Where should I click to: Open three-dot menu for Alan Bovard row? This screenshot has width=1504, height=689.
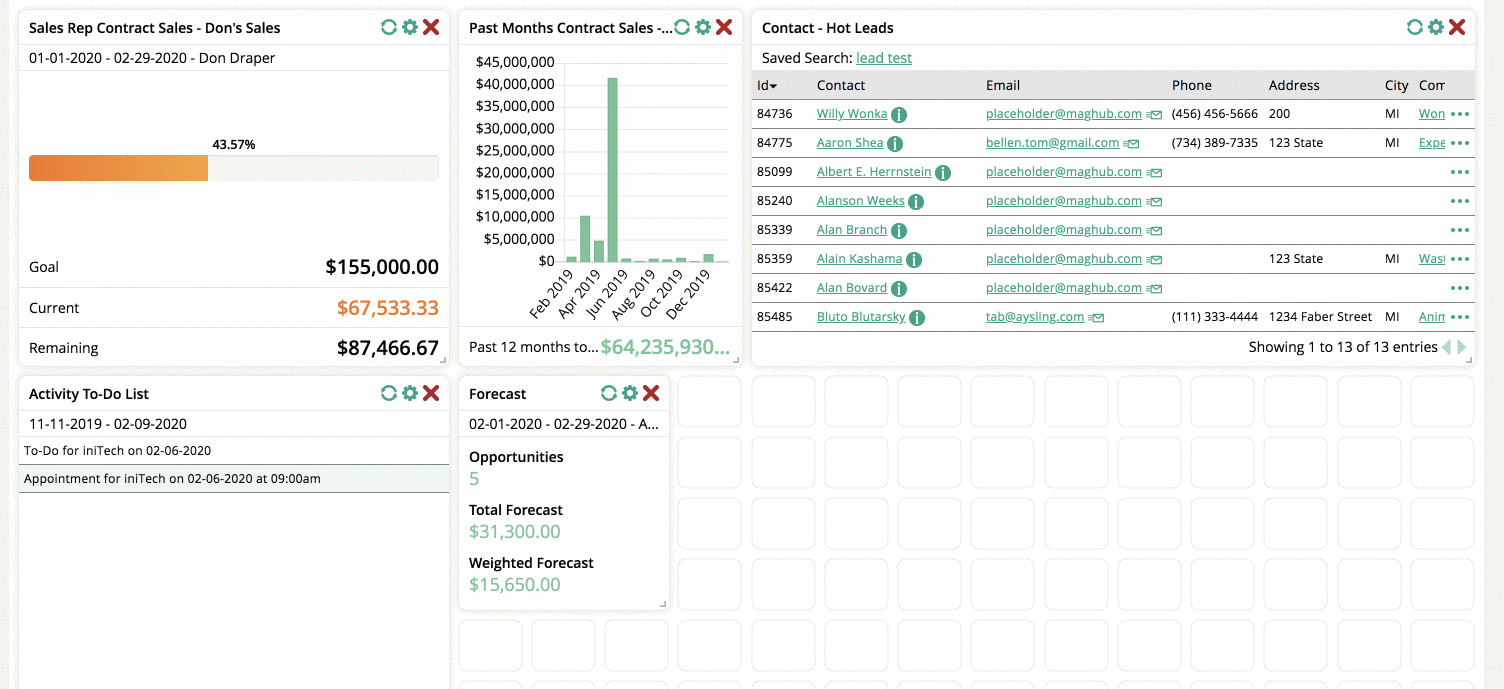click(x=1460, y=288)
